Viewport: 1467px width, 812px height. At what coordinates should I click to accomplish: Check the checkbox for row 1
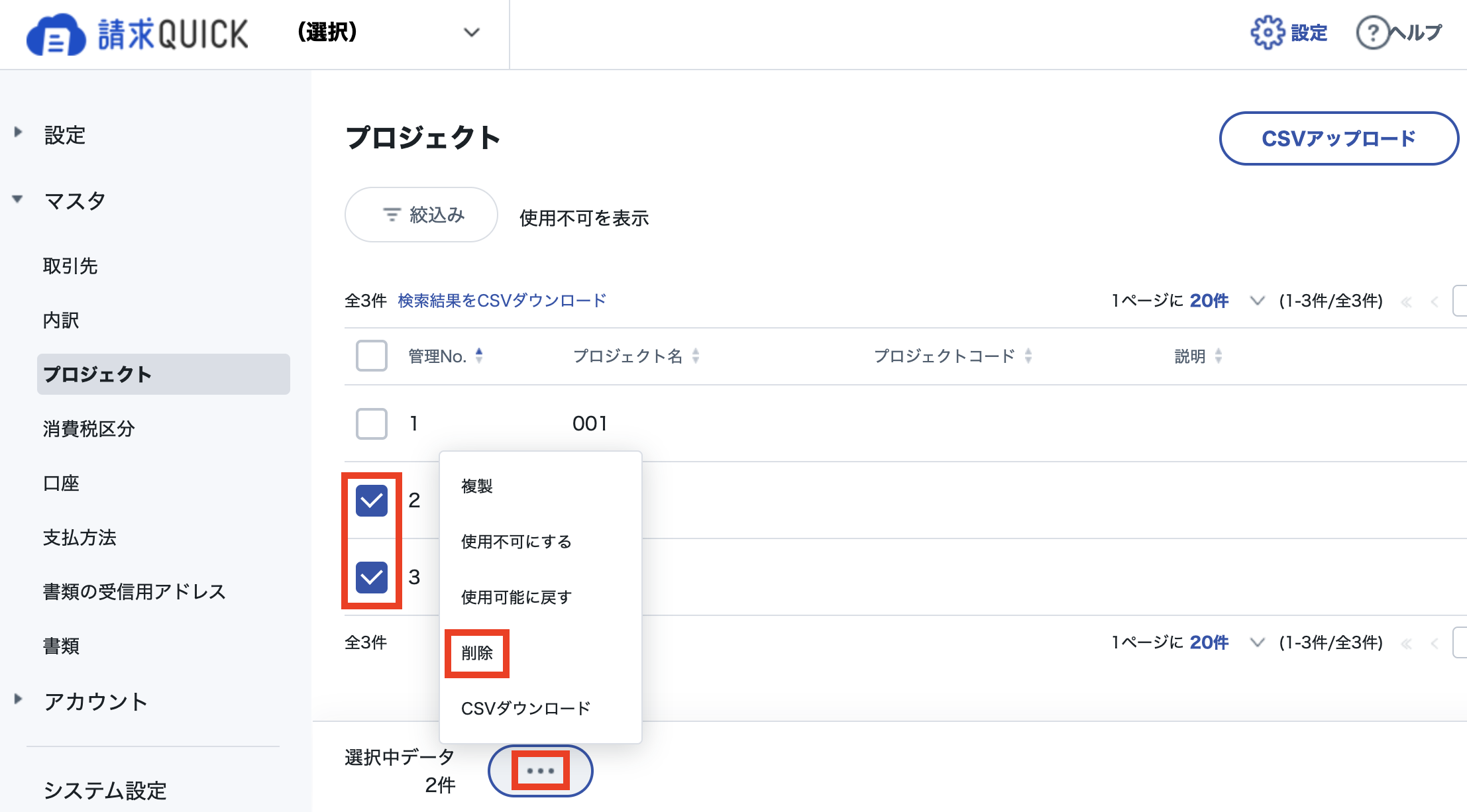point(372,424)
